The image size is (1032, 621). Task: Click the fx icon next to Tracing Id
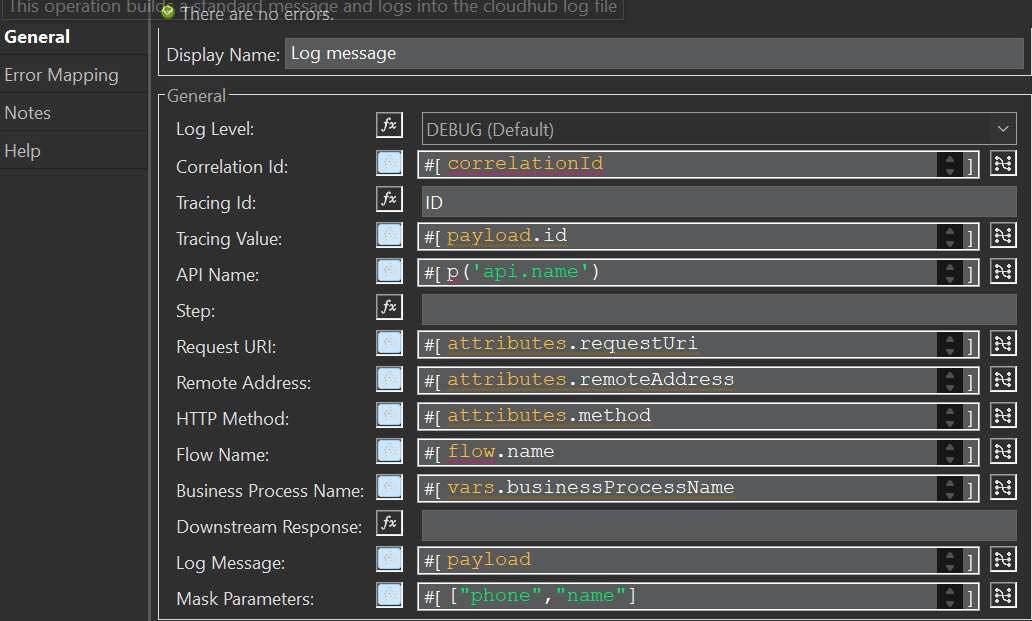(x=389, y=198)
